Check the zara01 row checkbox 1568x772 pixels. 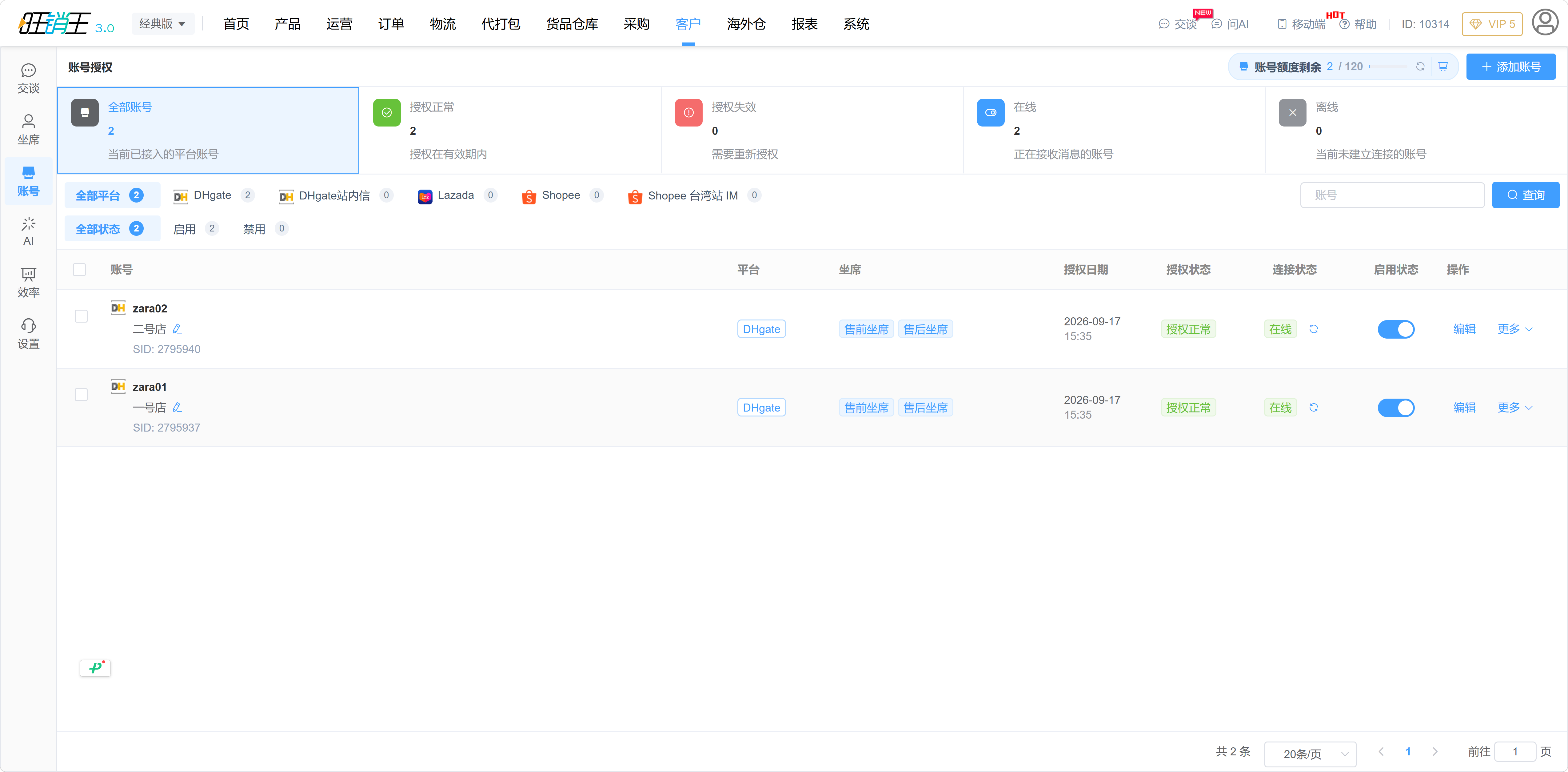[x=81, y=395]
